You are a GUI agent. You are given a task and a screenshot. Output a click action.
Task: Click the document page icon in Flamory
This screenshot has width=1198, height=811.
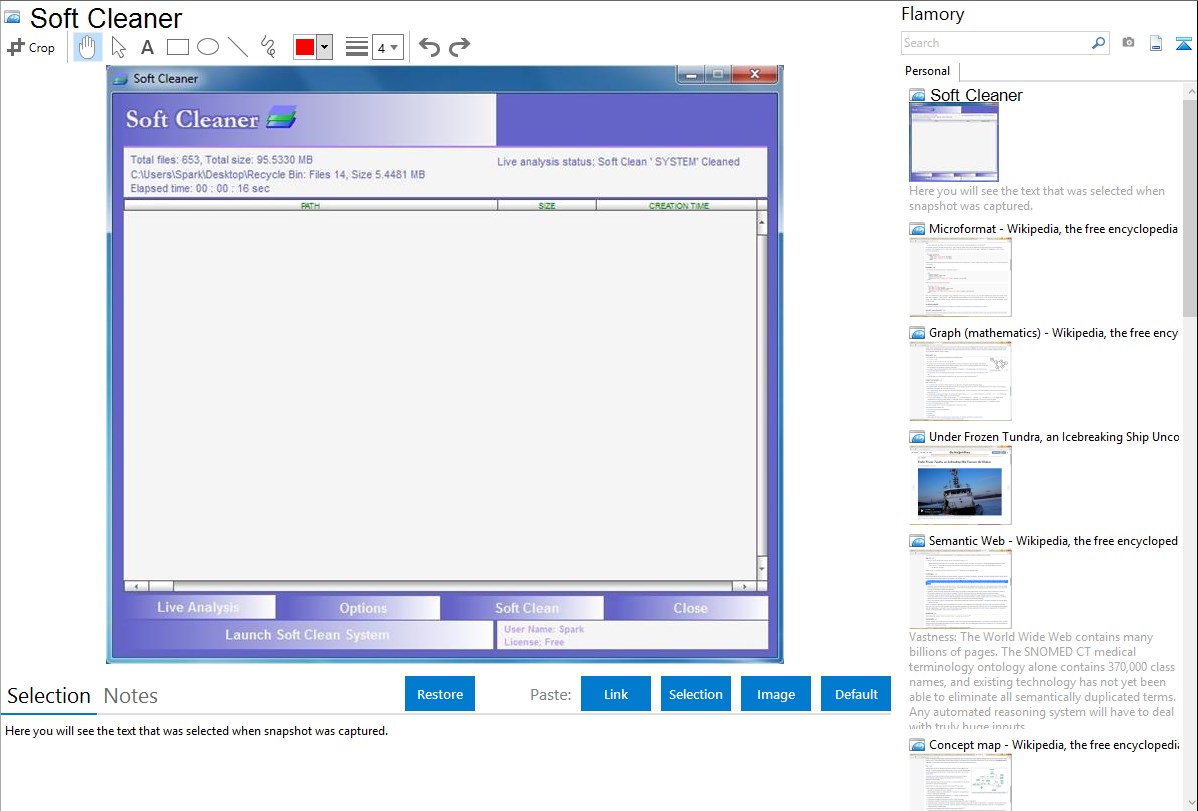(x=1156, y=43)
